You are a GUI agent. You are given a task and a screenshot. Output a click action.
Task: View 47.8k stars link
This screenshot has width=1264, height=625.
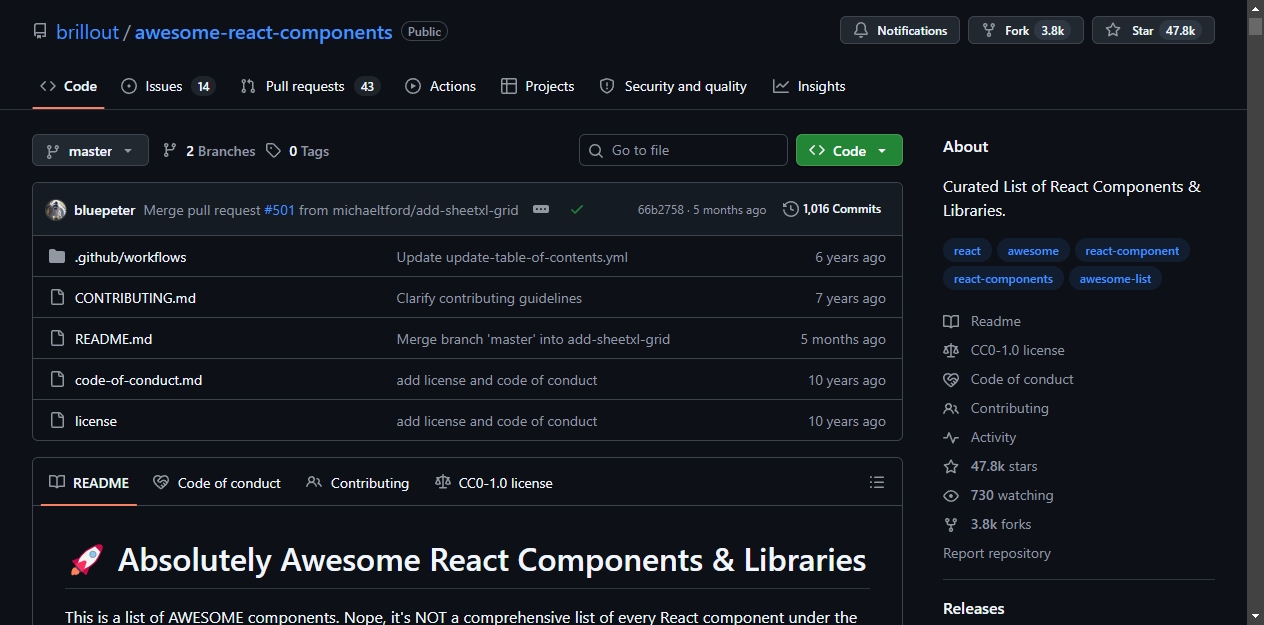pos(990,466)
